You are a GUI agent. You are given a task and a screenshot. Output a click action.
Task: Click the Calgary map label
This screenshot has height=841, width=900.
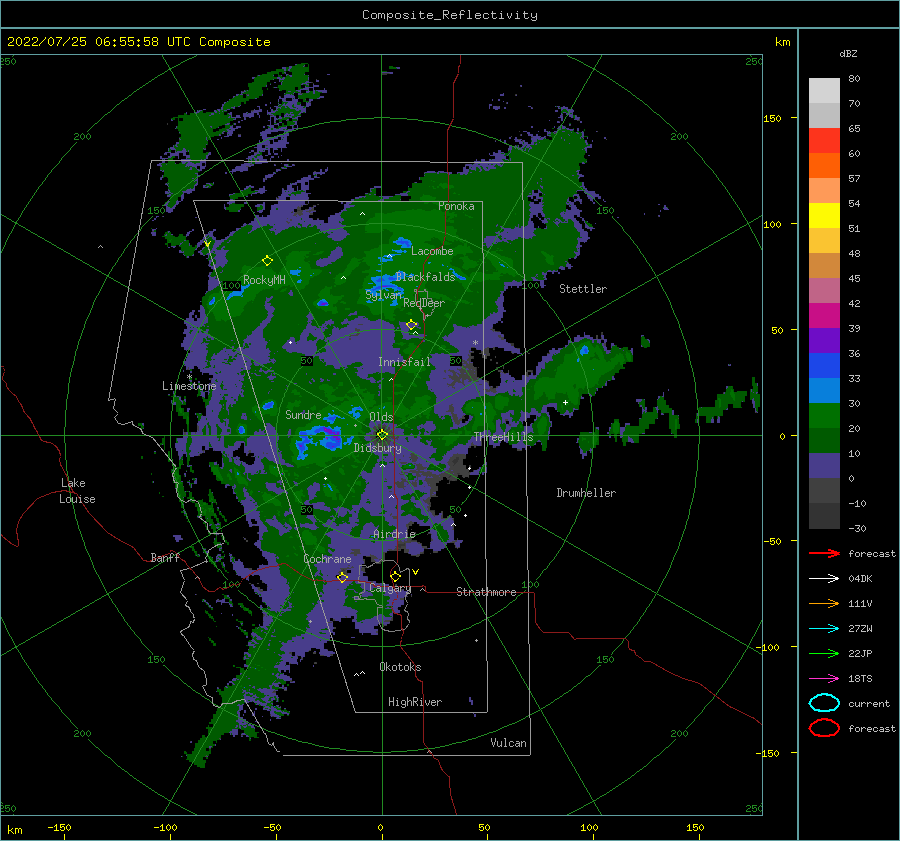tap(390, 588)
